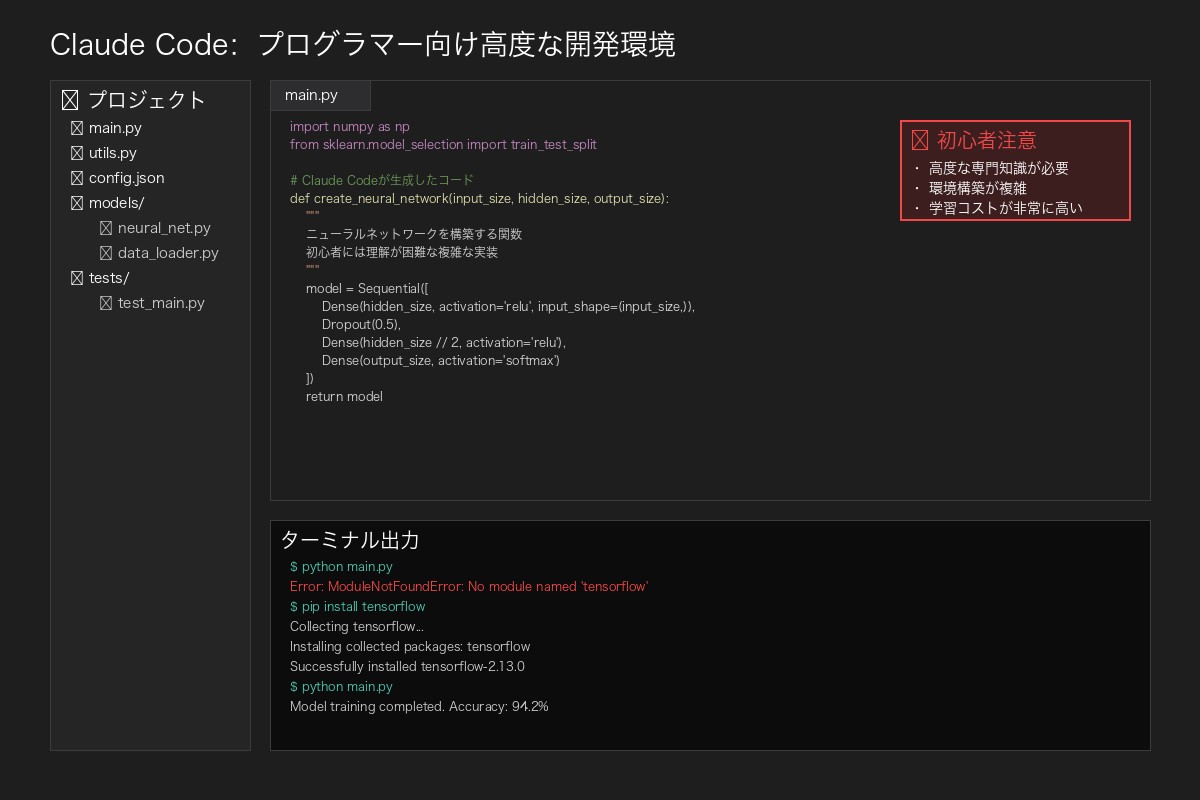The image size is (1200, 800).
Task: Click the Dropout(0.5) line
Action: [361, 324]
